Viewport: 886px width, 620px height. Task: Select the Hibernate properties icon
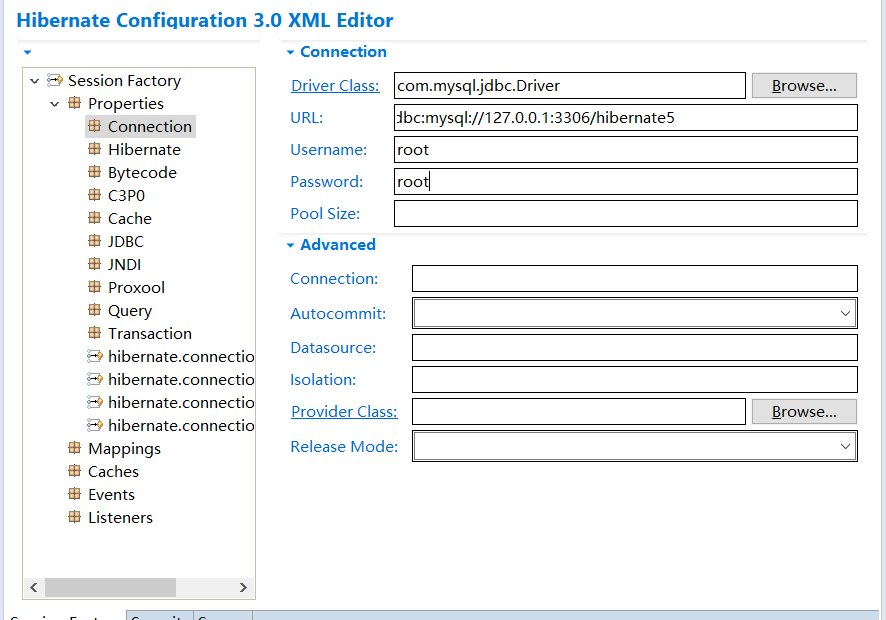click(x=94, y=149)
